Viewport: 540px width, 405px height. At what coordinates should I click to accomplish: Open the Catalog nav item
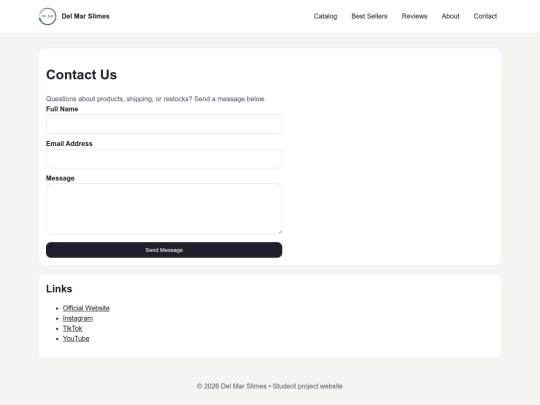click(x=325, y=16)
